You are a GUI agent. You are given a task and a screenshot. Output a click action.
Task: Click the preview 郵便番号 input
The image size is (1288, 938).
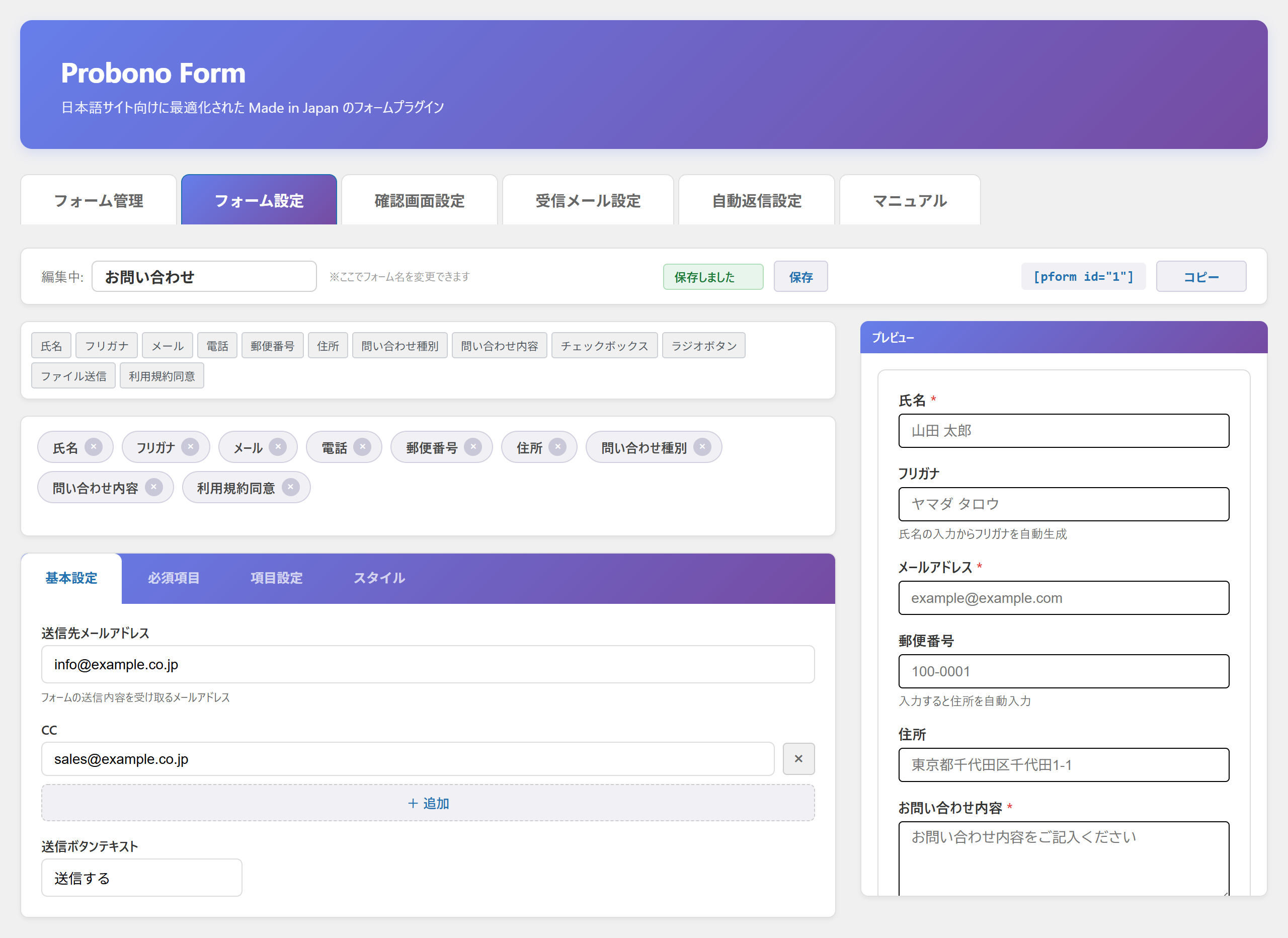pyautogui.click(x=1064, y=671)
